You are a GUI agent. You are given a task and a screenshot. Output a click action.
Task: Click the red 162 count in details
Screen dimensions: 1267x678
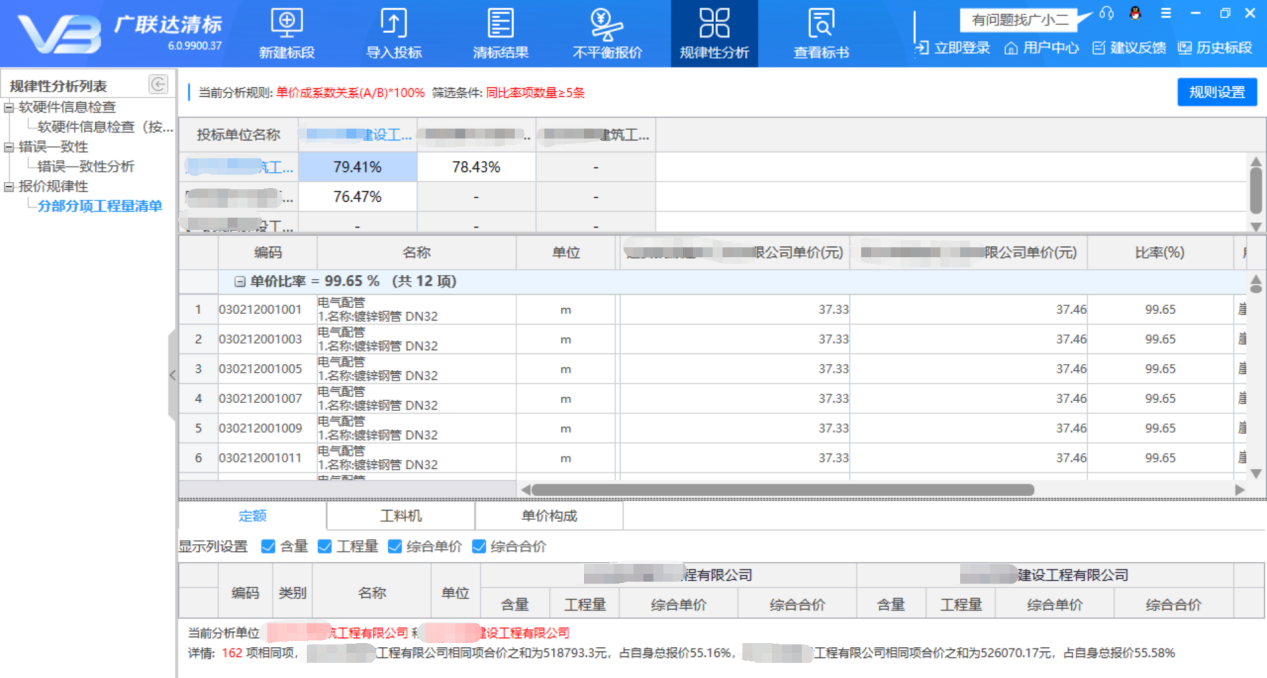pos(232,652)
